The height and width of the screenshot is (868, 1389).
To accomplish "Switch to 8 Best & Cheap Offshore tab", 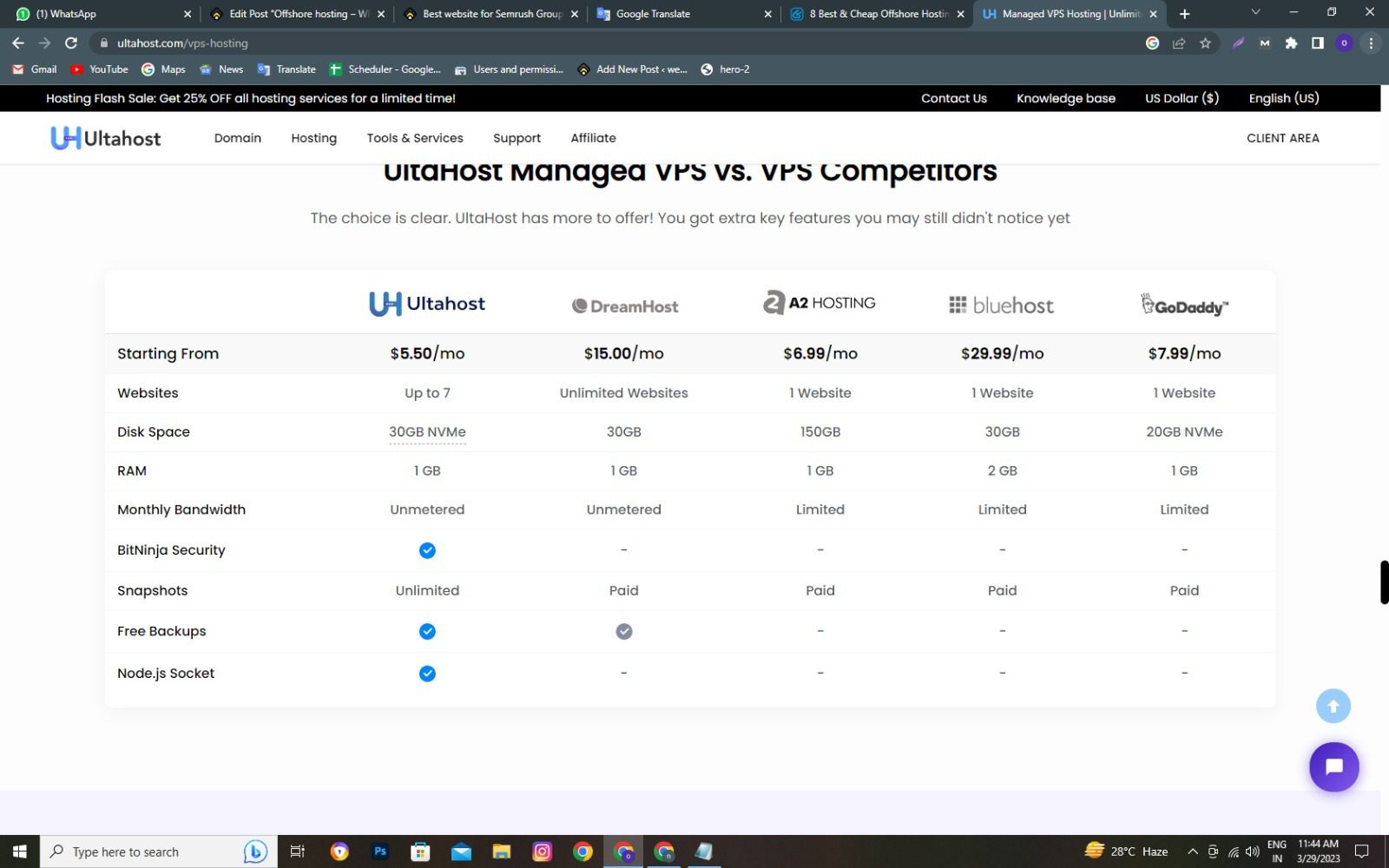I will point(878,14).
